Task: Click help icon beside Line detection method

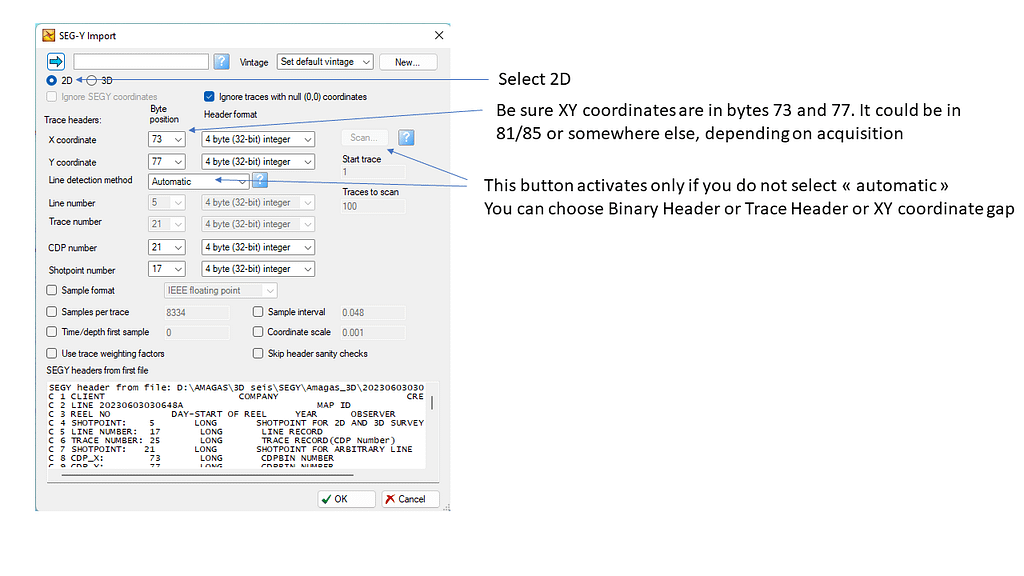Action: [x=260, y=180]
